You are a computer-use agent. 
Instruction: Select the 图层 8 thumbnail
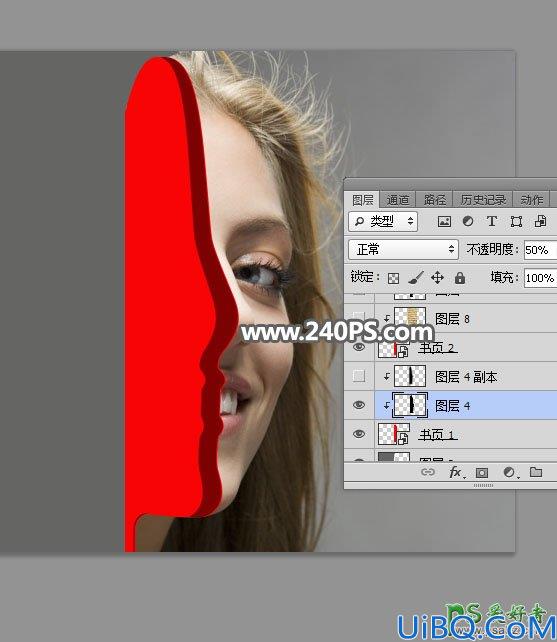click(410, 317)
